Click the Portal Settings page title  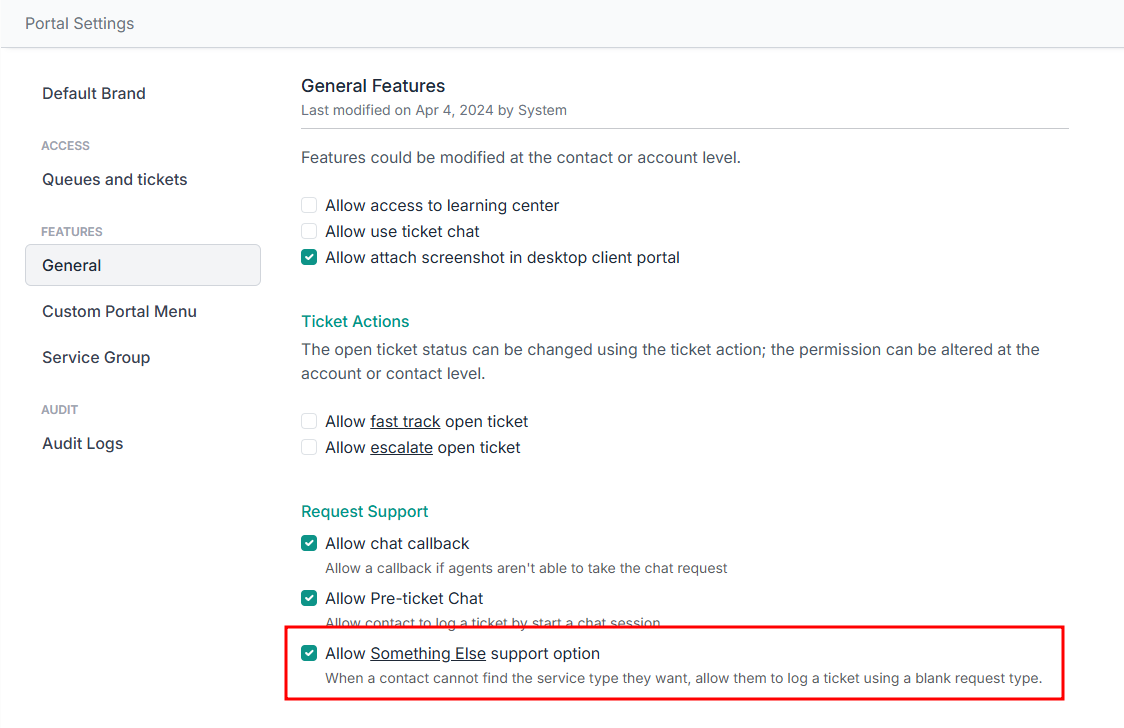[80, 23]
